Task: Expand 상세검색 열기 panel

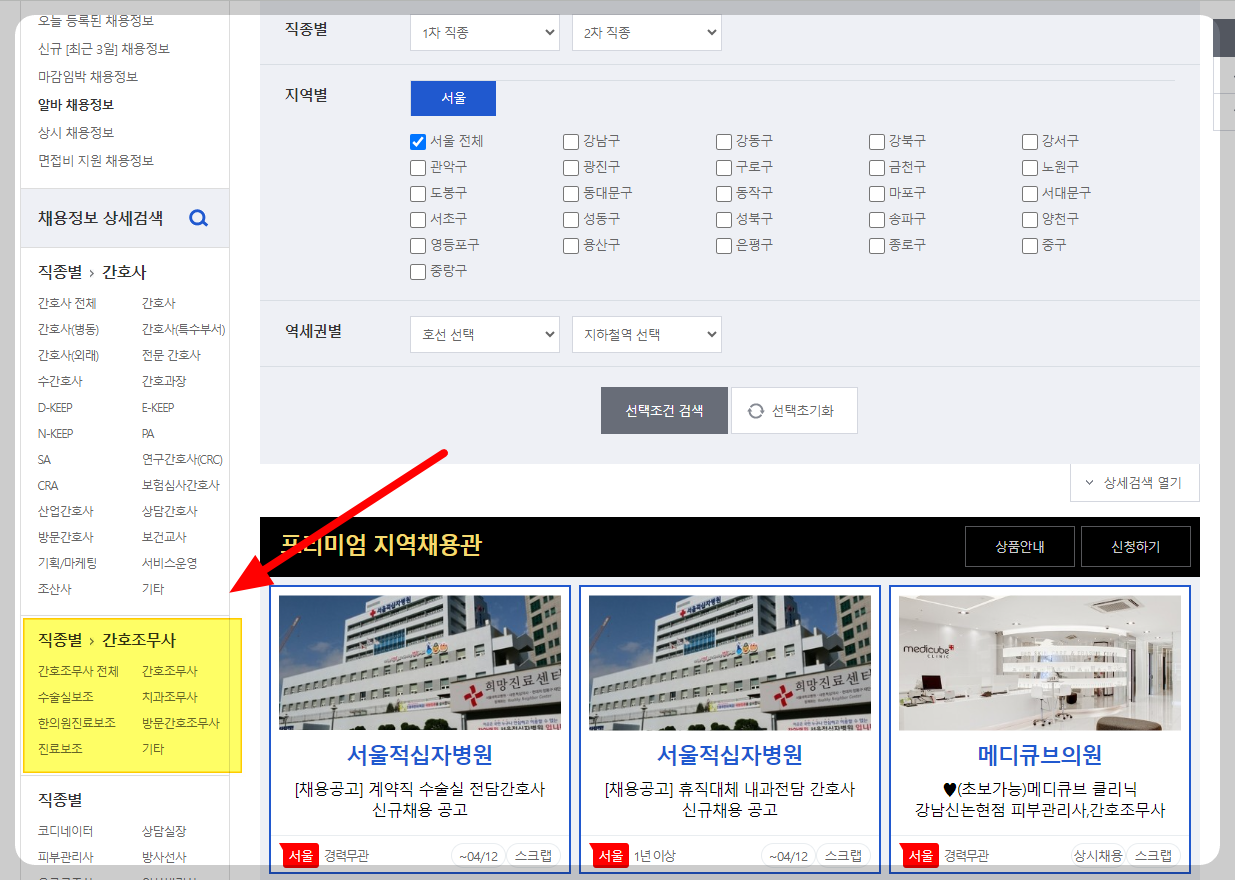Action: tap(1135, 483)
